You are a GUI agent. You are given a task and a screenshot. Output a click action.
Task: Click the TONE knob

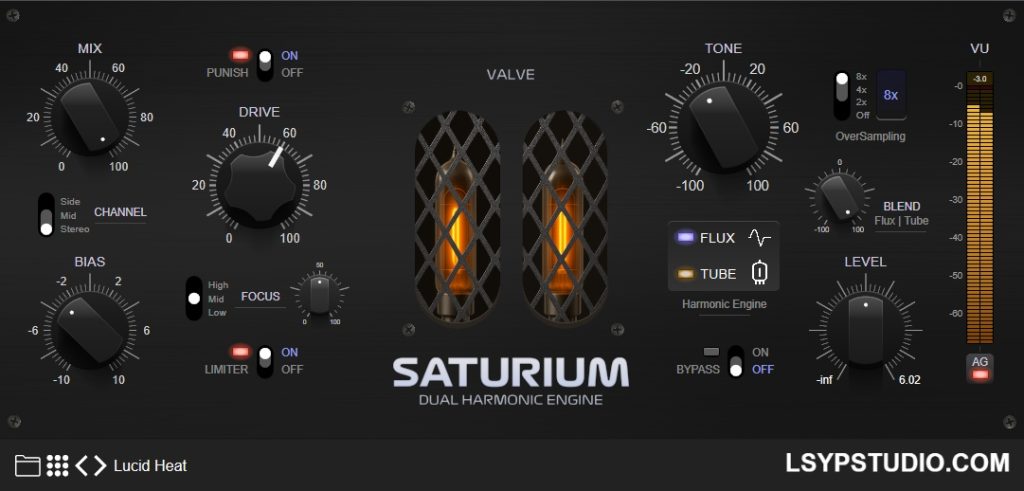tap(723, 128)
